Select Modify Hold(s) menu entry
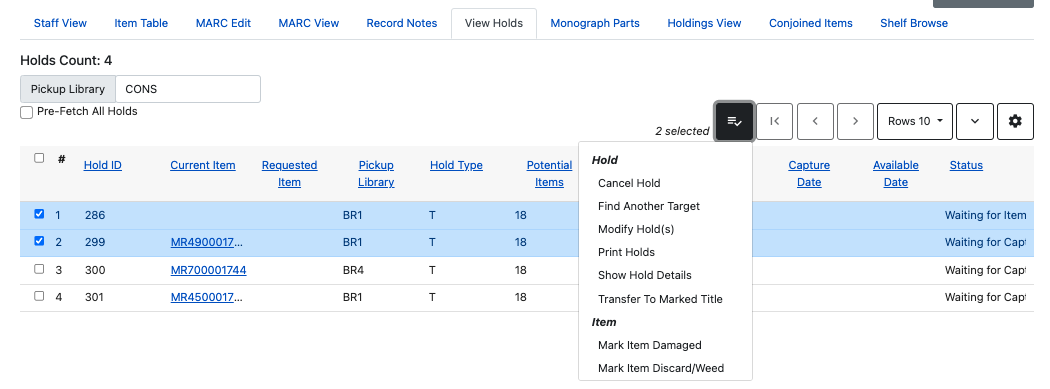The image size is (1050, 389). pyautogui.click(x=635, y=229)
